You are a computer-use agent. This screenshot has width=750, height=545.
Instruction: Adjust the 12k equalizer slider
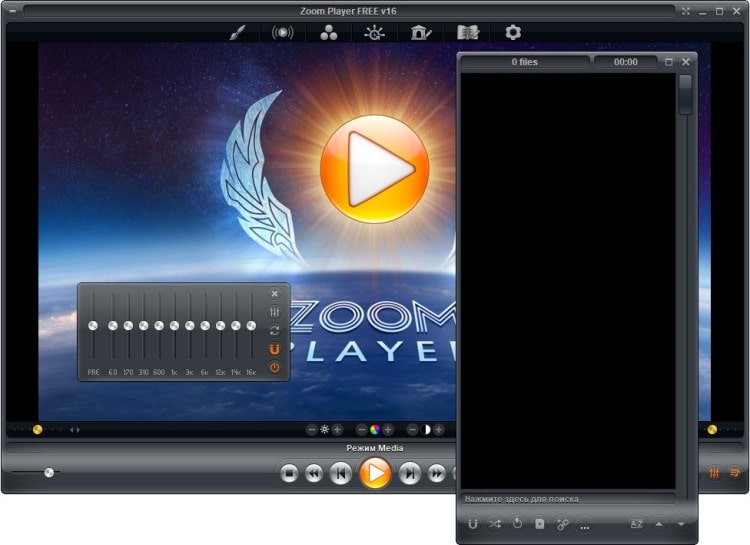pyautogui.click(x=220, y=326)
